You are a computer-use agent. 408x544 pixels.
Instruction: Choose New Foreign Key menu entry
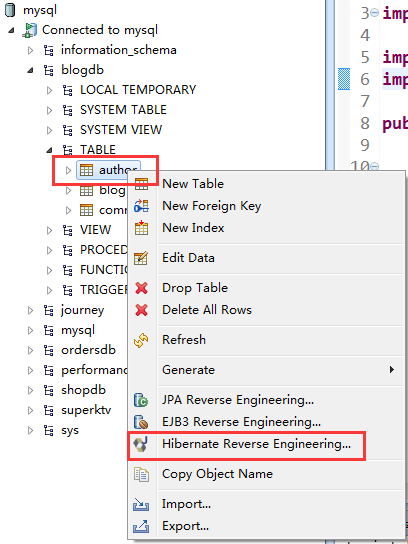coord(211,206)
